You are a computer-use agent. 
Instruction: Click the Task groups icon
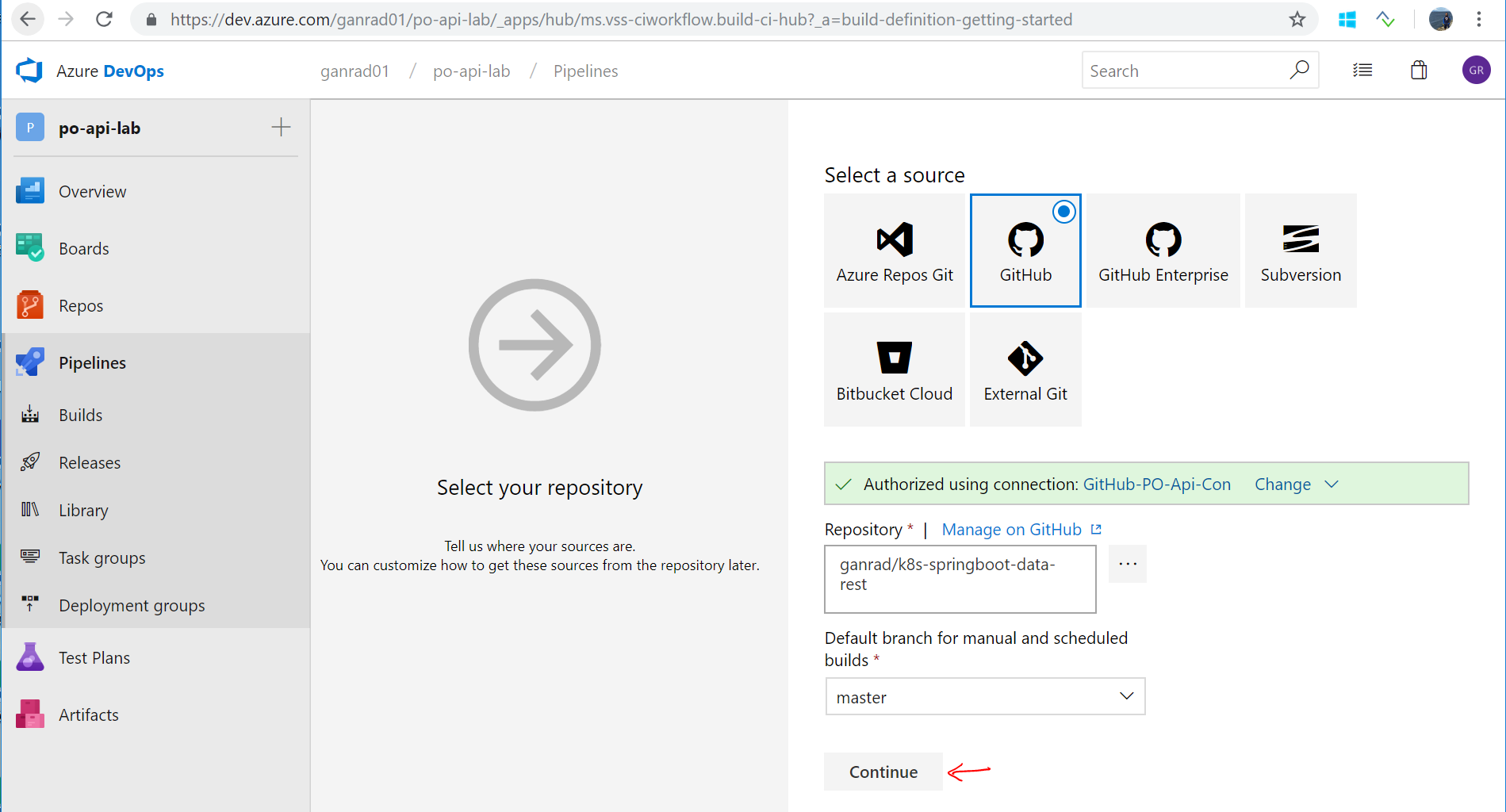(x=30, y=557)
